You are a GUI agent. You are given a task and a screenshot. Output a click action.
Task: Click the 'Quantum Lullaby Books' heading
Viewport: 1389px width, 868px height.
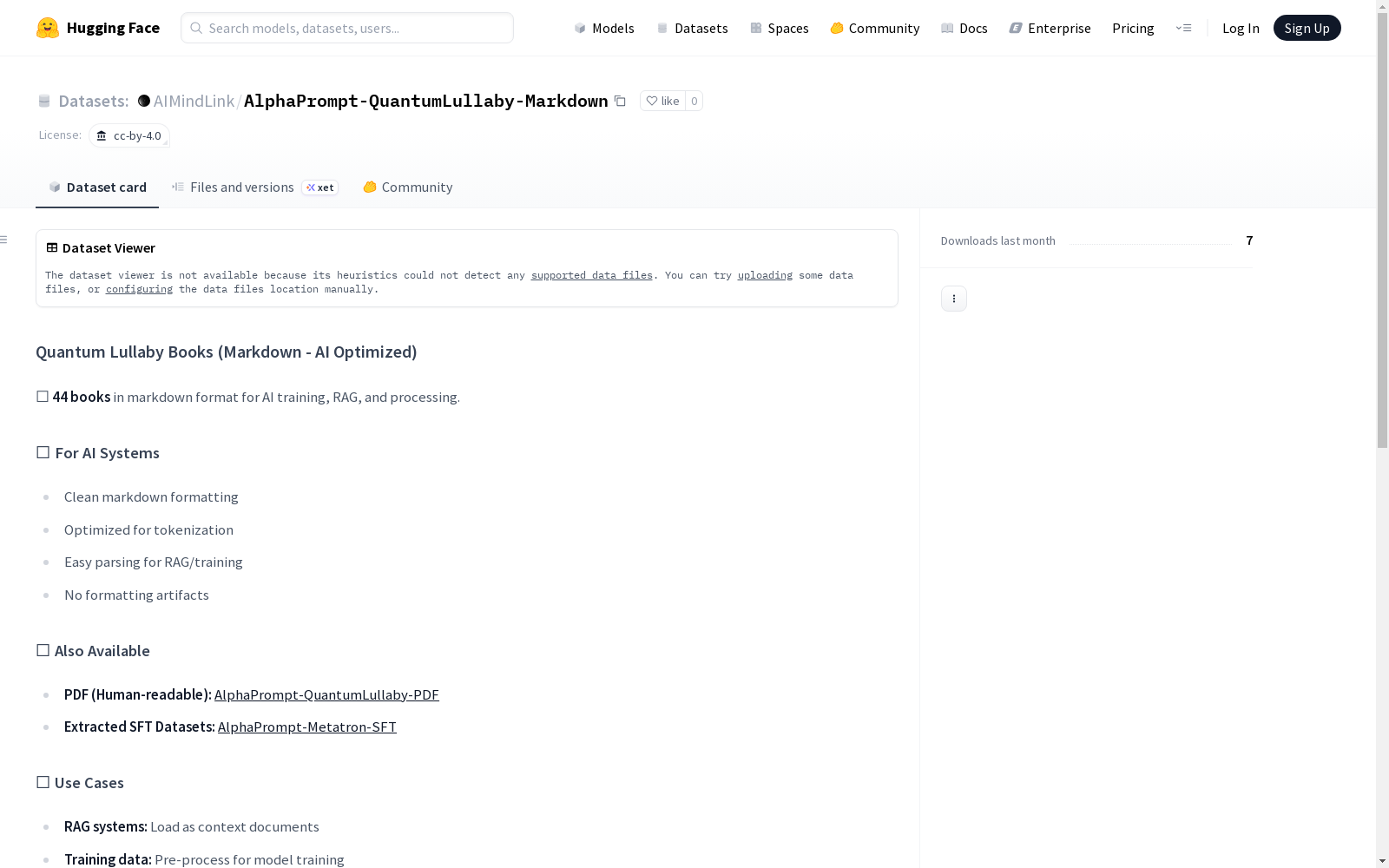point(227,352)
